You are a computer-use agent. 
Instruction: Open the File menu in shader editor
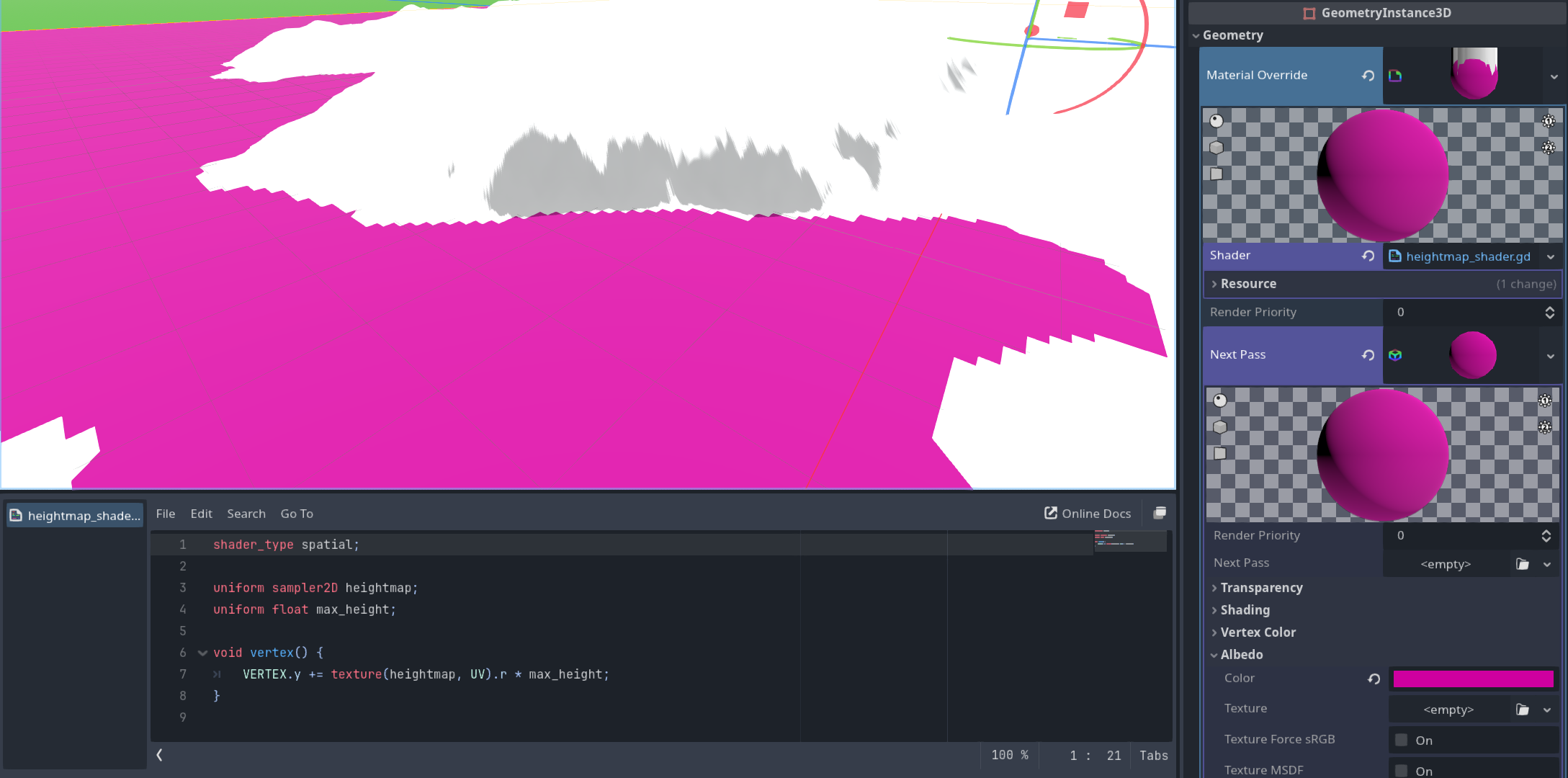[165, 514]
